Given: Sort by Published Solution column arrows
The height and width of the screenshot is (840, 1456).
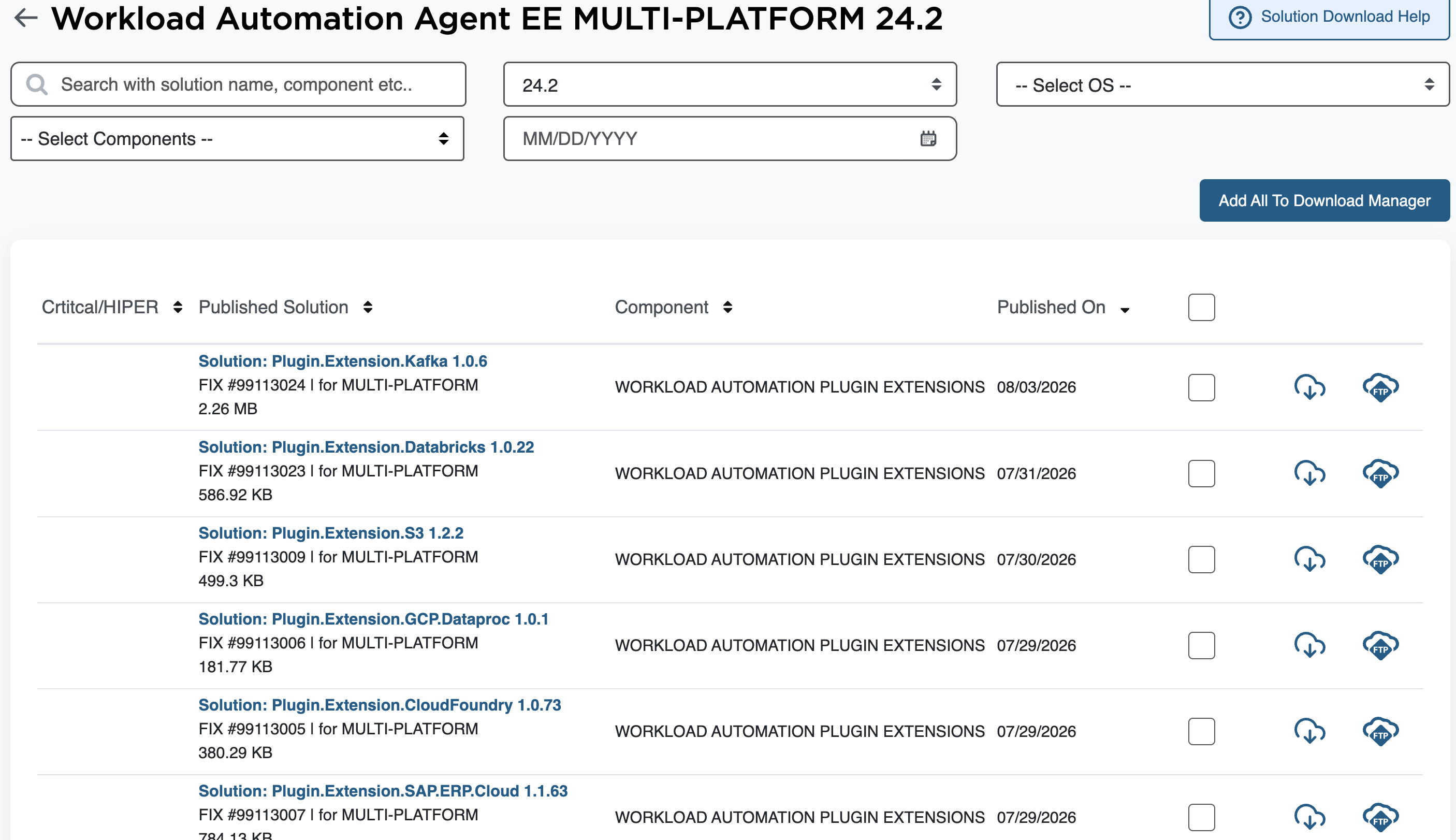Looking at the screenshot, I should (368, 307).
